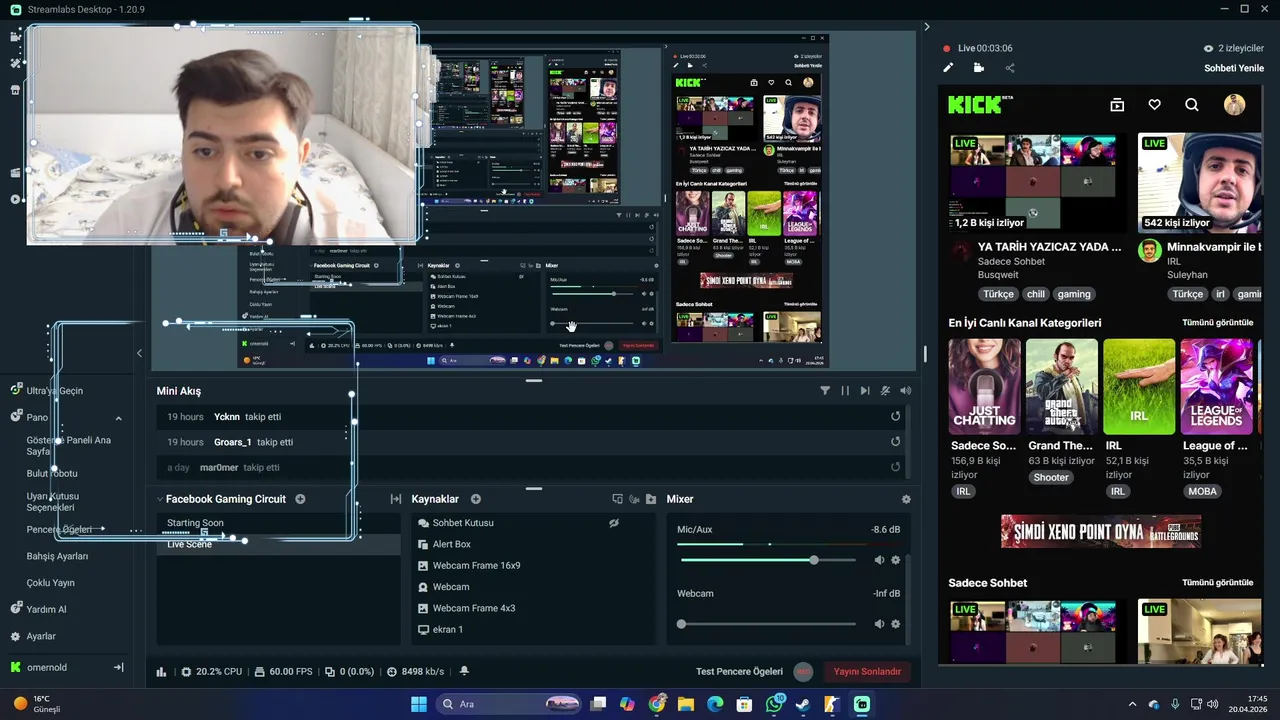1280x720 pixels.
Task: Open Mic/Aux audio settings gear
Action: point(896,560)
